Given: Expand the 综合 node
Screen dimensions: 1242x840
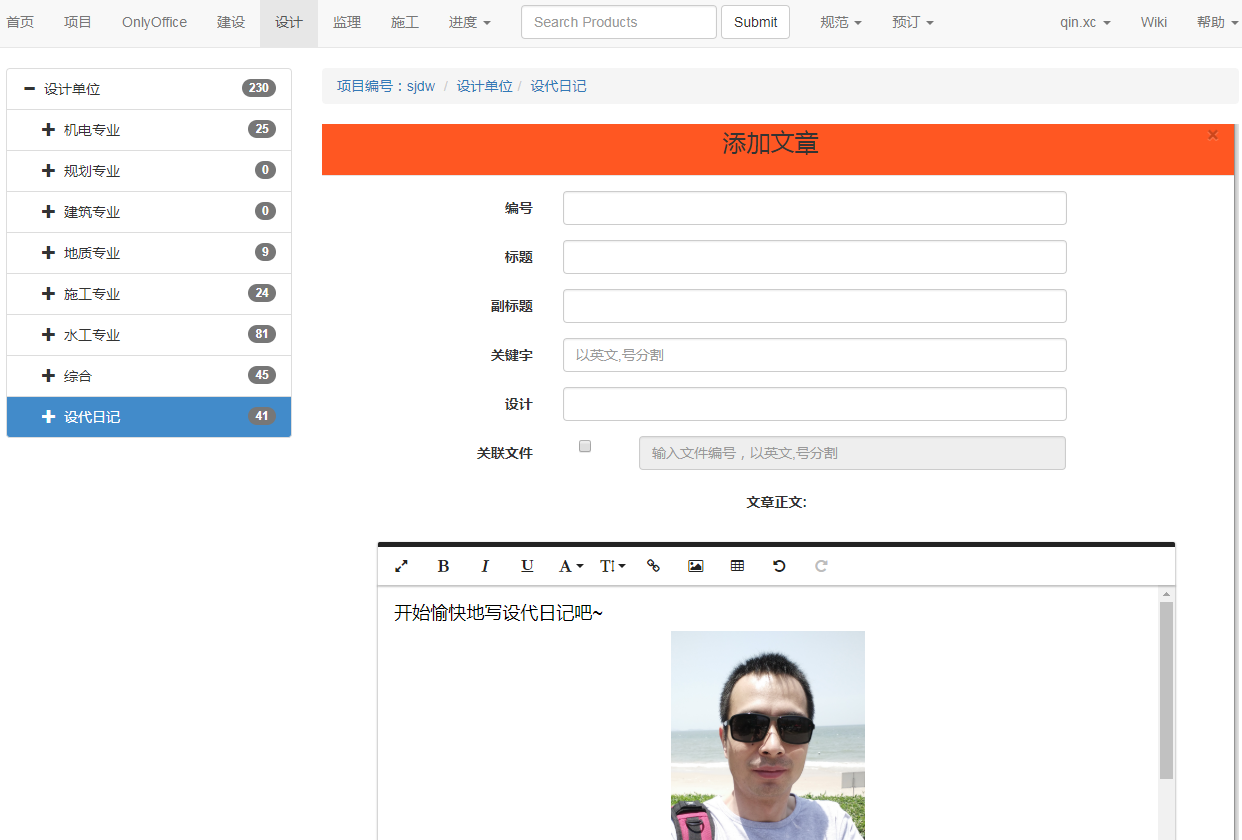Looking at the screenshot, I should point(48,376).
